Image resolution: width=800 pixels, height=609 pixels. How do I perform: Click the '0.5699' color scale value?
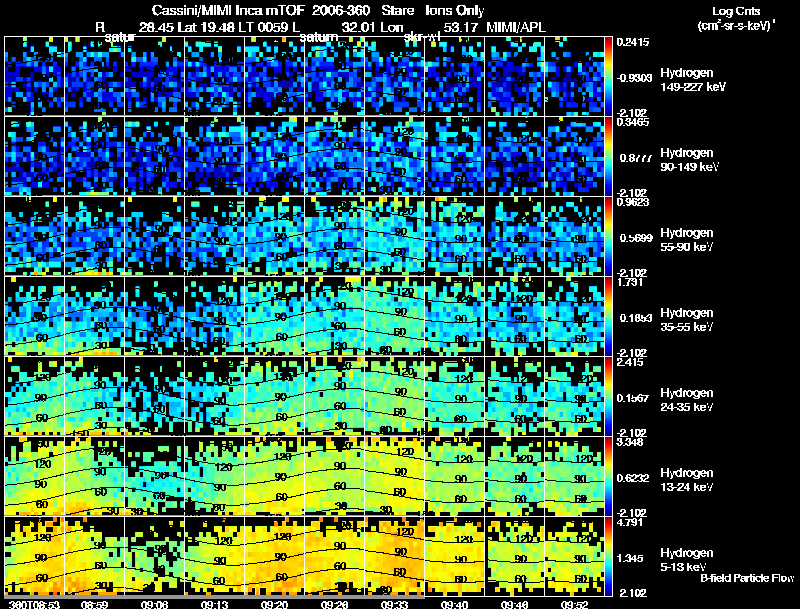(635, 238)
